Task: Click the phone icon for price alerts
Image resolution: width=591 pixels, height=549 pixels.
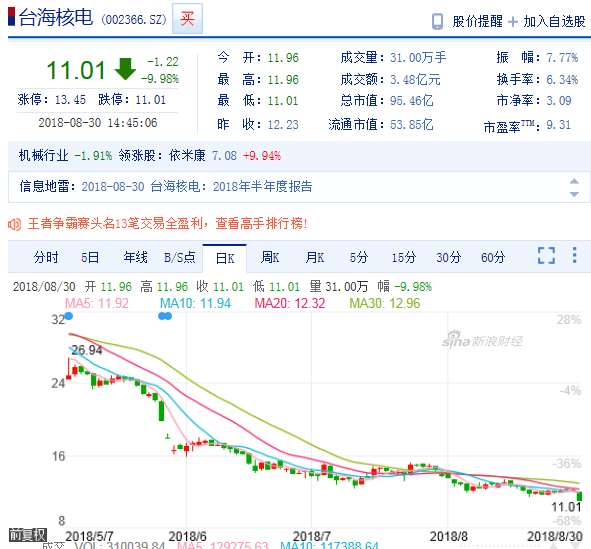Action: (437, 21)
